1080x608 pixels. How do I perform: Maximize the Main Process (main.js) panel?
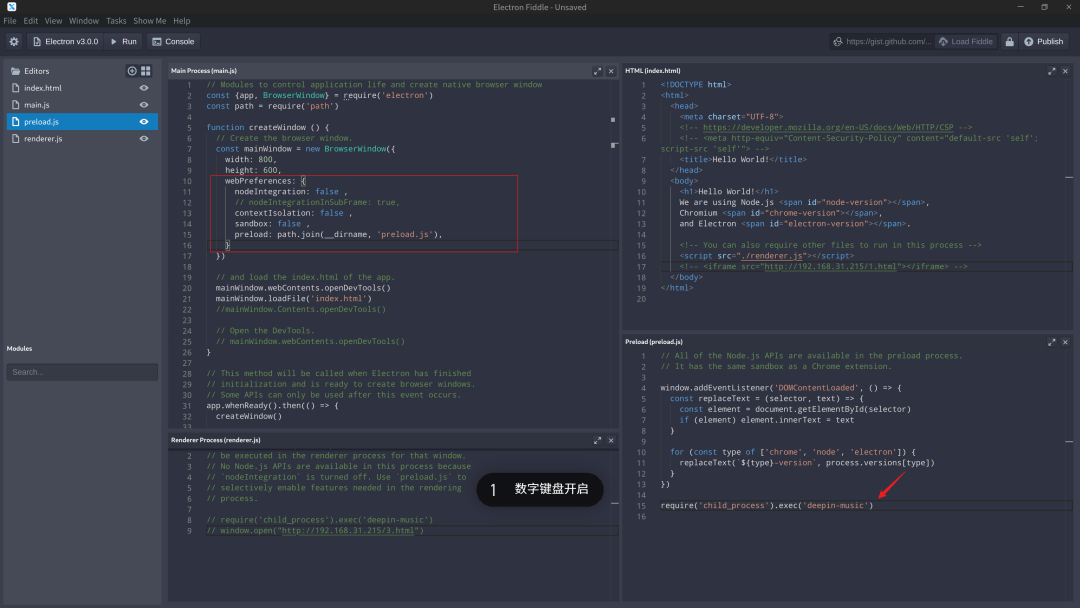click(597, 71)
